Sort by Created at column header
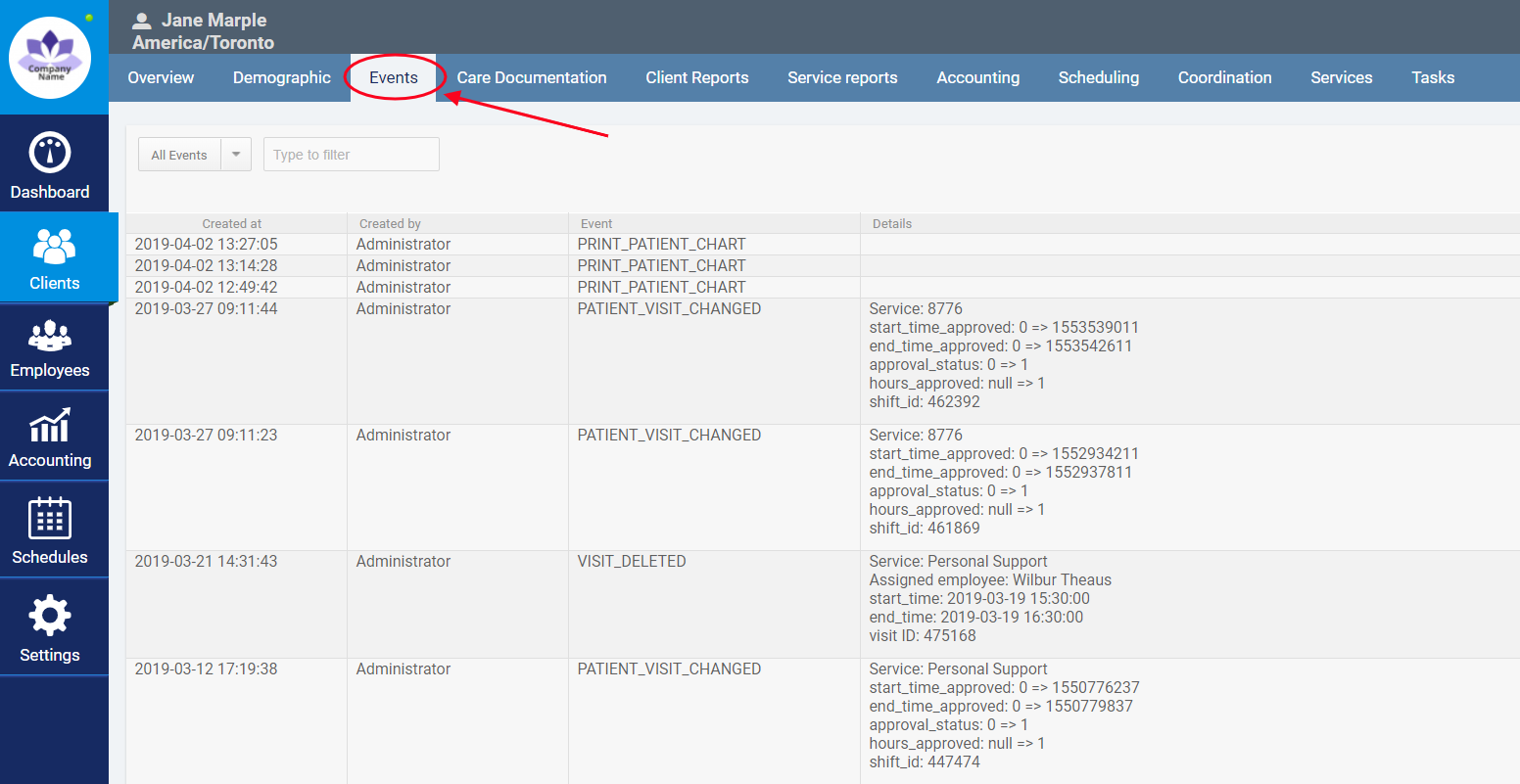This screenshot has height=784, width=1520. click(232, 224)
